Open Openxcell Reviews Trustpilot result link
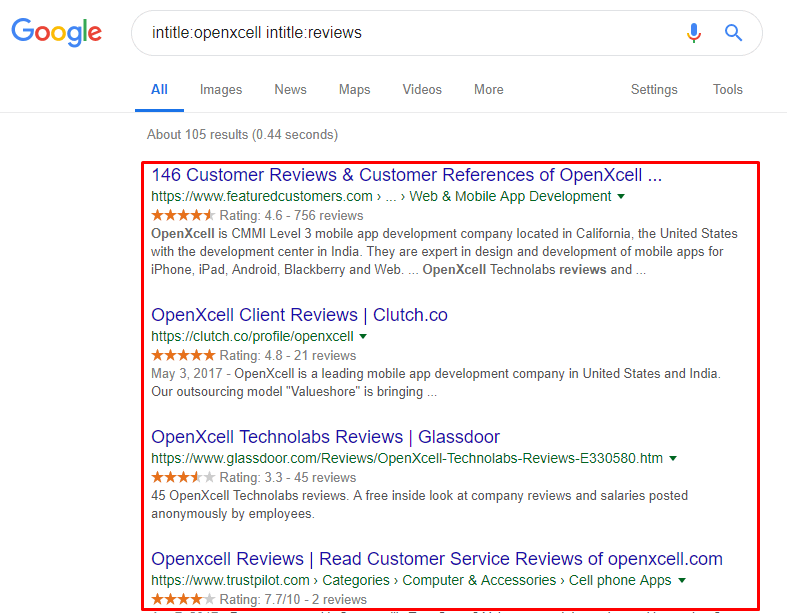Viewport: 787px width, 613px height. tap(437, 559)
